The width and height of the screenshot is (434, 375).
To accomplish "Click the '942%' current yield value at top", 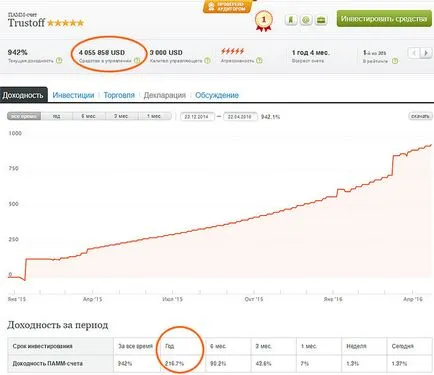I will (18, 52).
